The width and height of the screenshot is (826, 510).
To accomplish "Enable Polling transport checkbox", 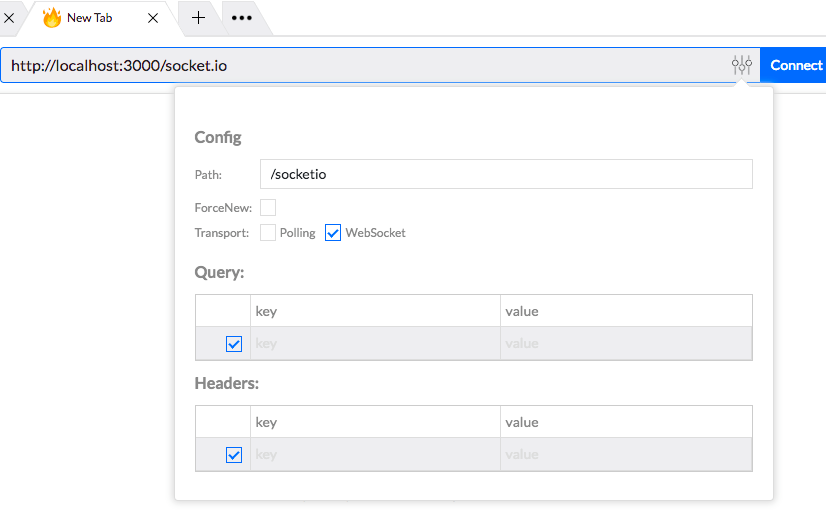I will [x=268, y=233].
